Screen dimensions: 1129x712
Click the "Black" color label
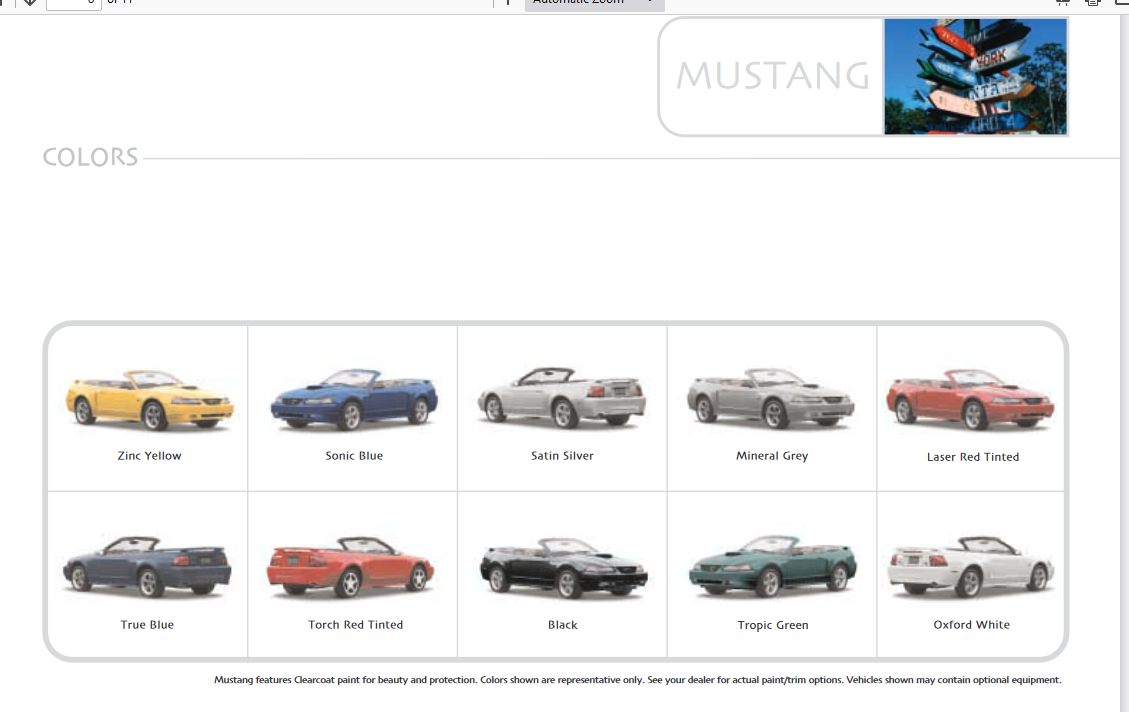(562, 625)
